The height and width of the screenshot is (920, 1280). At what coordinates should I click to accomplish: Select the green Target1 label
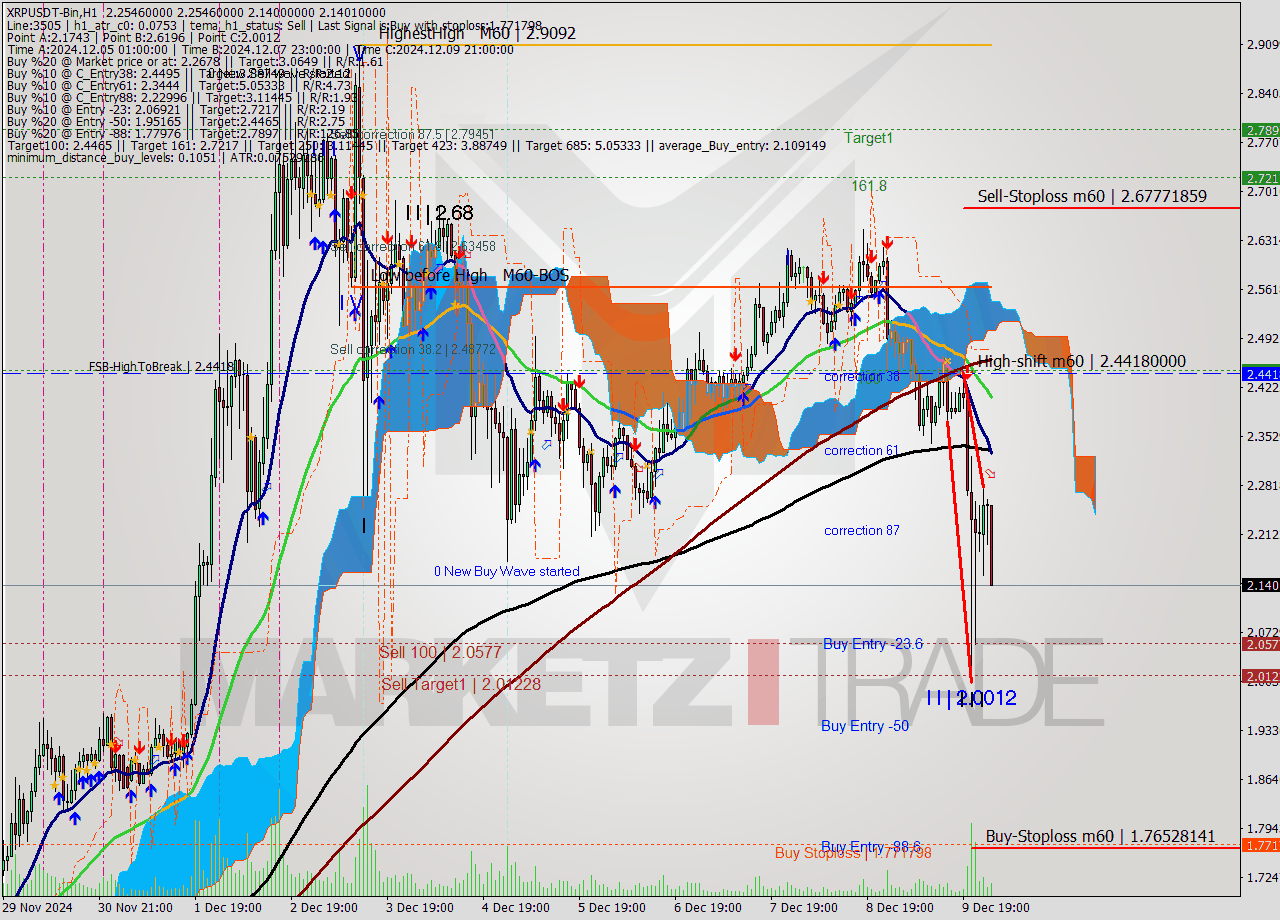click(x=869, y=138)
